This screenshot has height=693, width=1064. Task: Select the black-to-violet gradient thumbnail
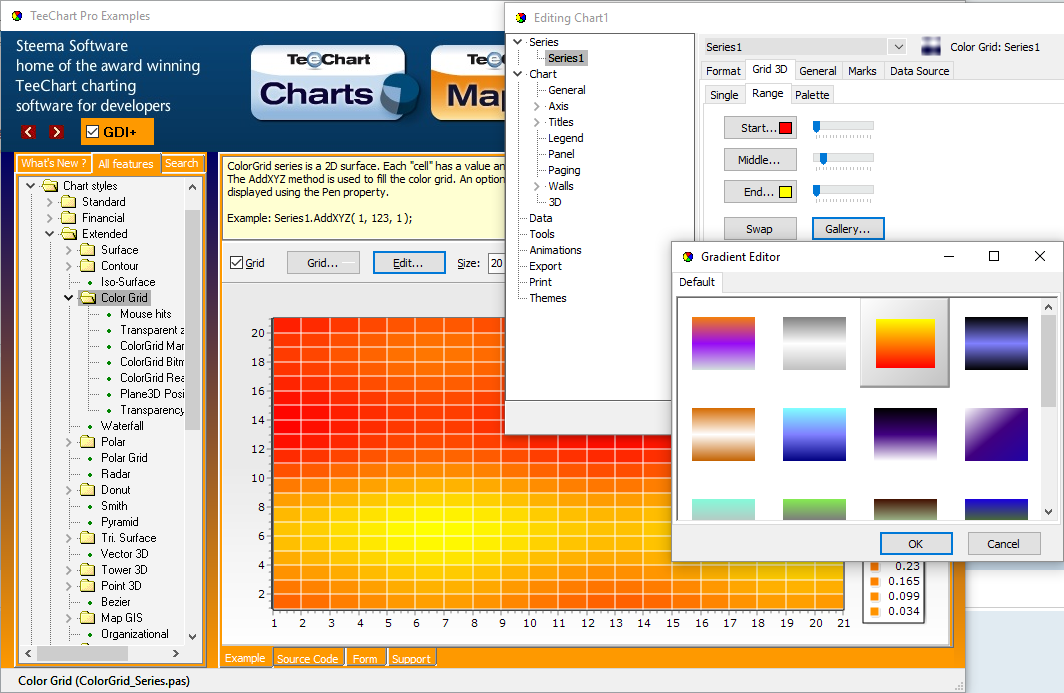(905, 434)
